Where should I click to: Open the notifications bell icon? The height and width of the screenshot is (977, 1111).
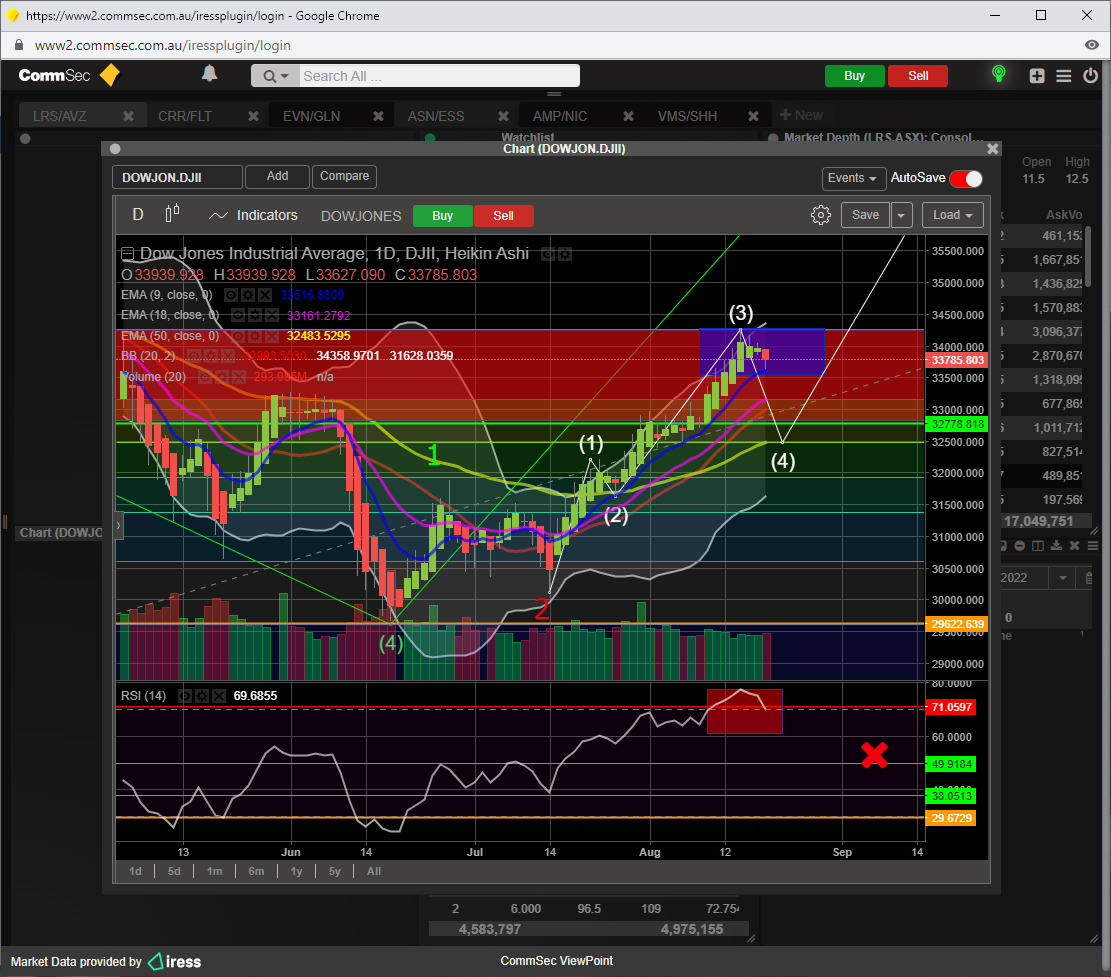pyautogui.click(x=209, y=74)
